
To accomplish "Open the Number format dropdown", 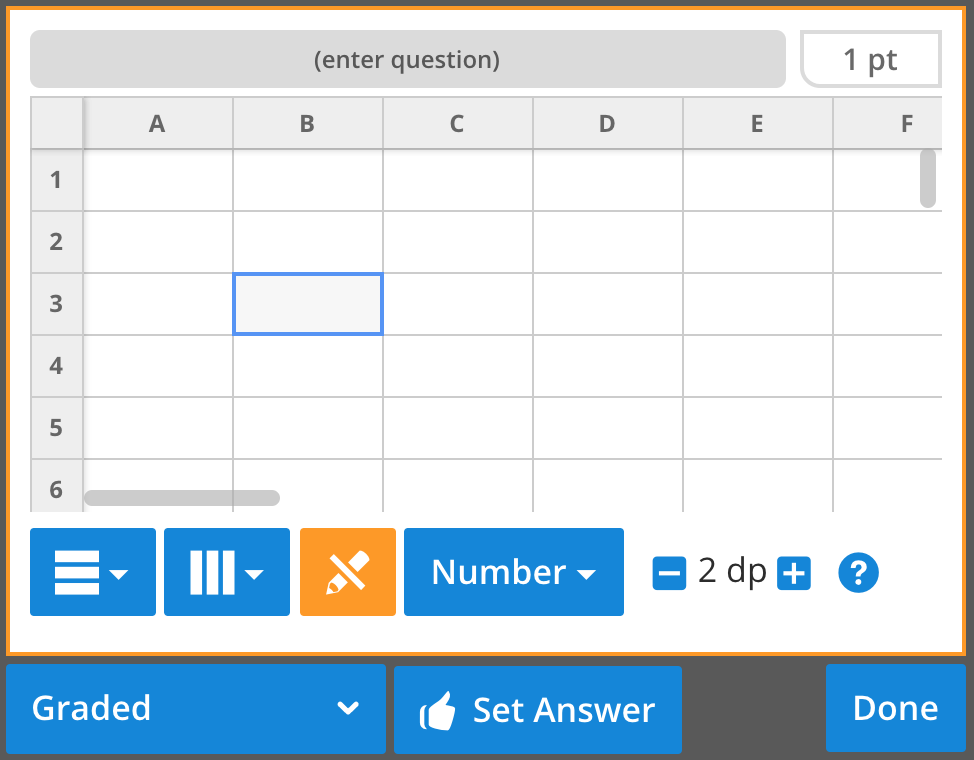I will 513,572.
